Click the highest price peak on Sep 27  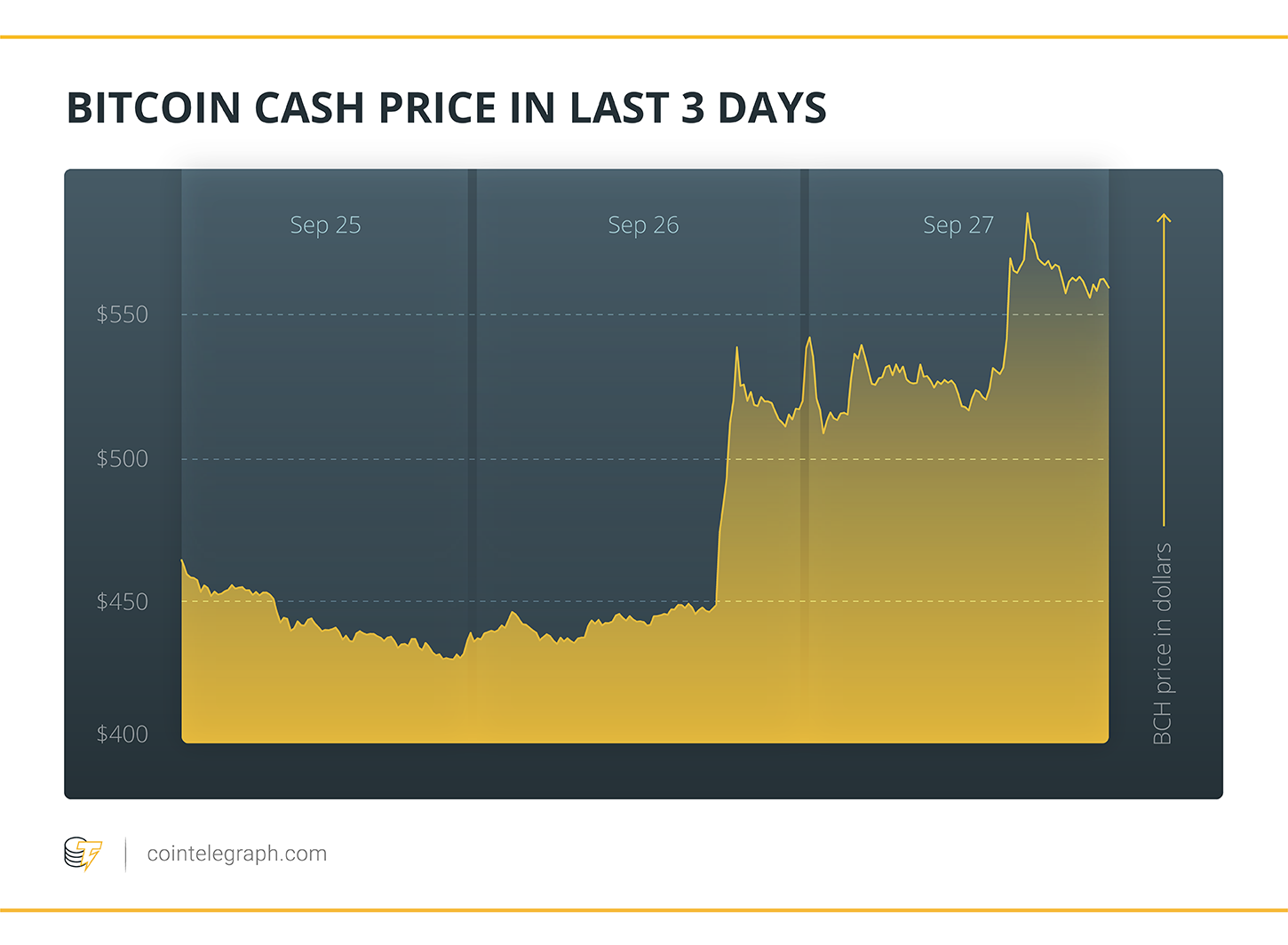coord(1028,214)
